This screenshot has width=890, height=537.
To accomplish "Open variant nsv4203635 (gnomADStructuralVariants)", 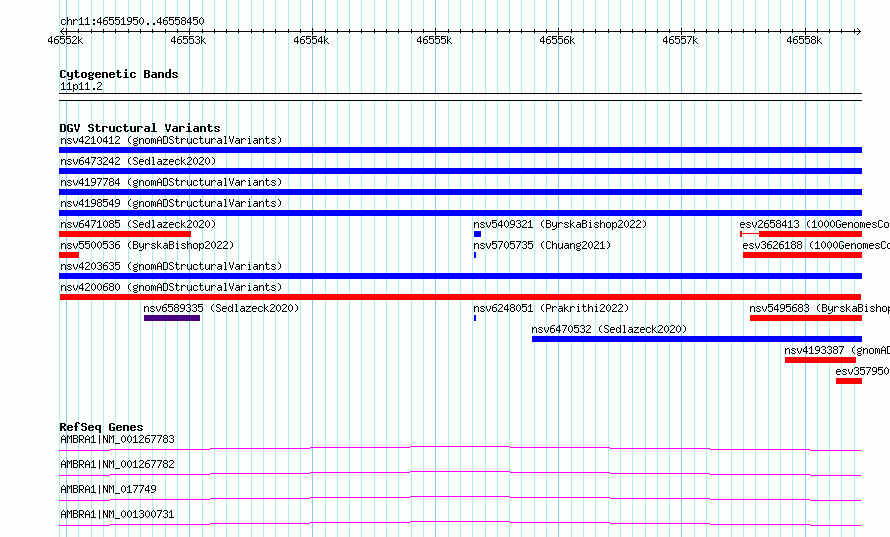I will (171, 266).
